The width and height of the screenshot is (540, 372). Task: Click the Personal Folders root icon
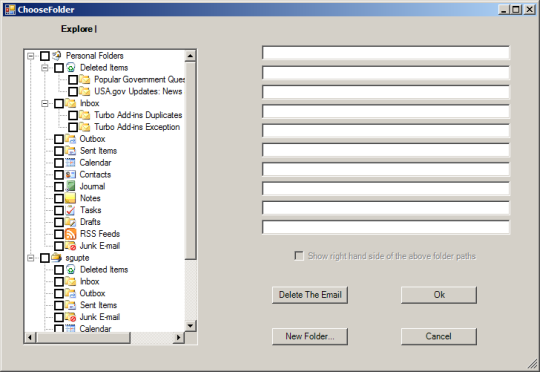coord(56,55)
